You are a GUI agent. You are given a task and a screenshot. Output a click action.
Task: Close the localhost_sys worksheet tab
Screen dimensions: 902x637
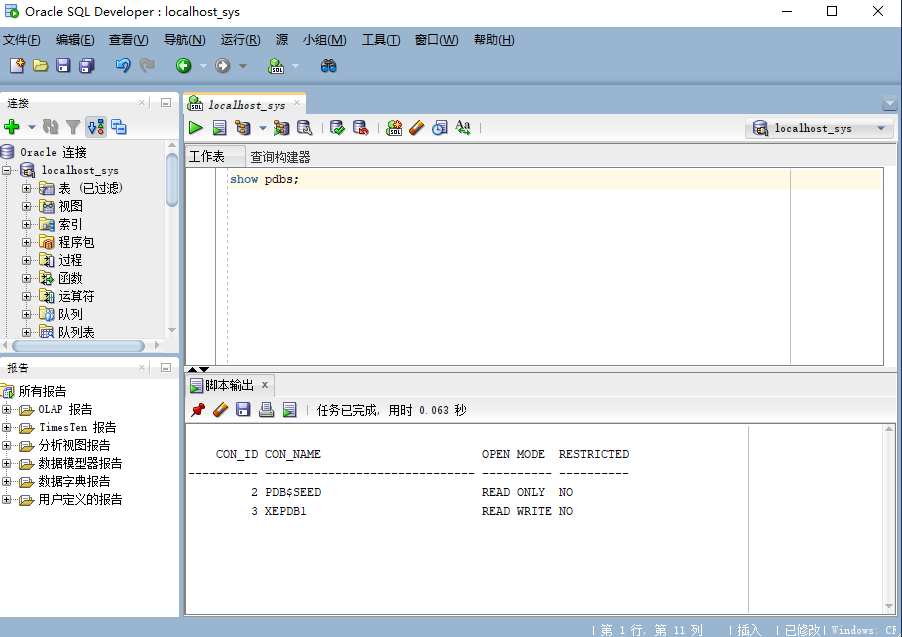pos(297,103)
